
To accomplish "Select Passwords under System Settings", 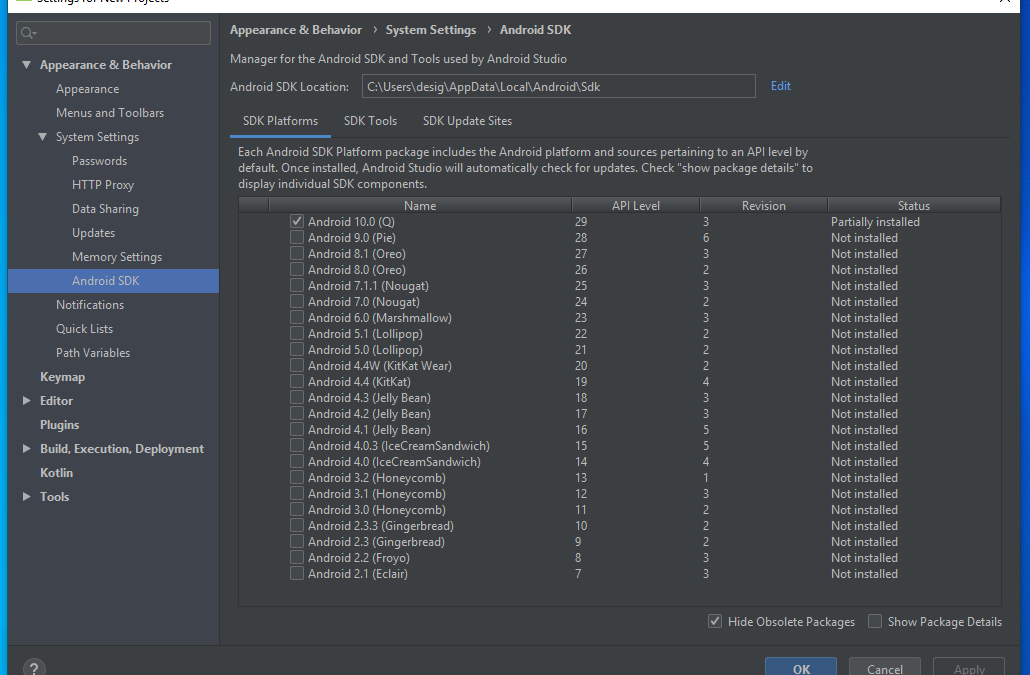I will coord(99,161).
